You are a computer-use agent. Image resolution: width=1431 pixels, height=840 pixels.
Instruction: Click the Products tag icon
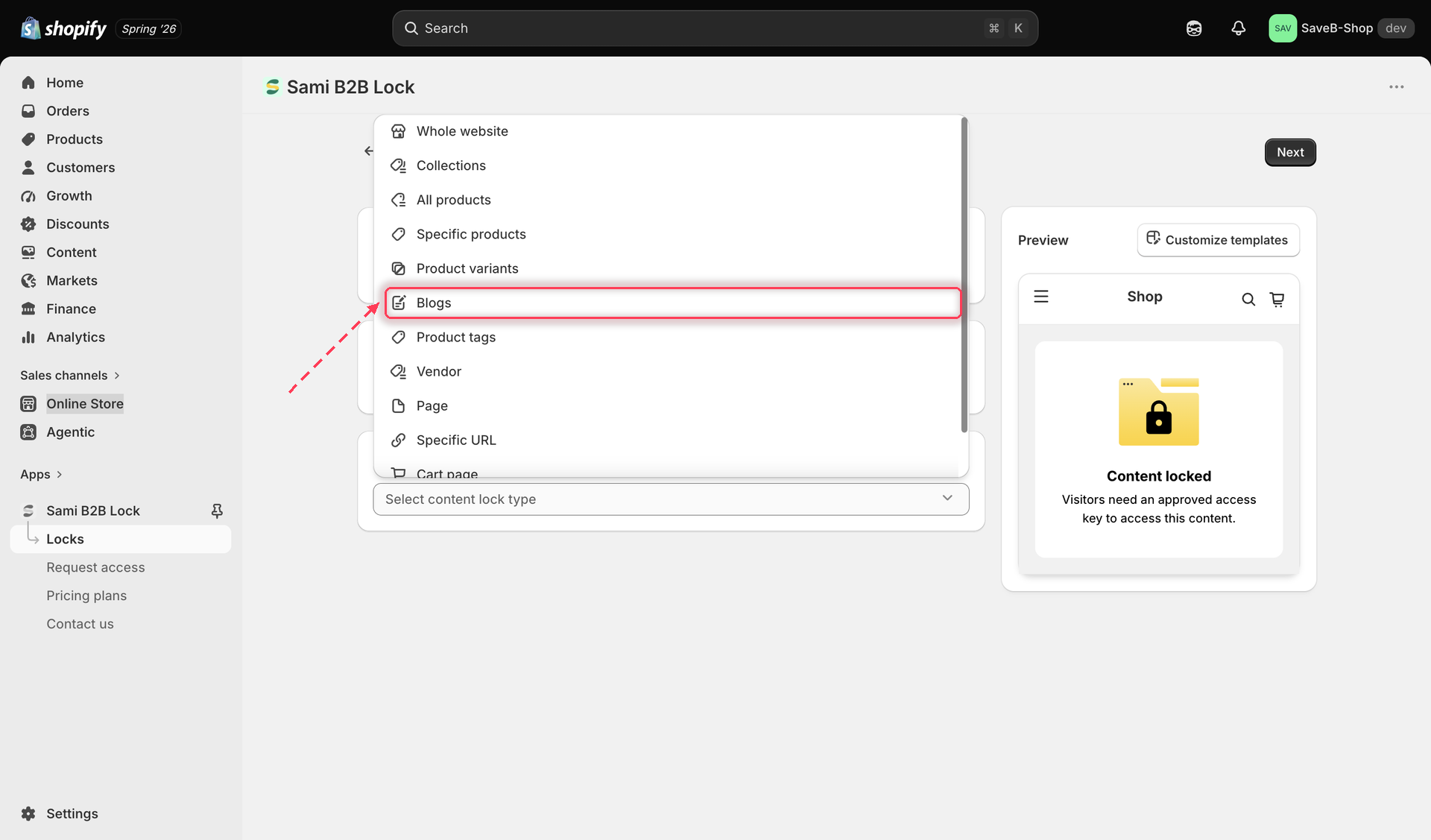click(x=28, y=139)
